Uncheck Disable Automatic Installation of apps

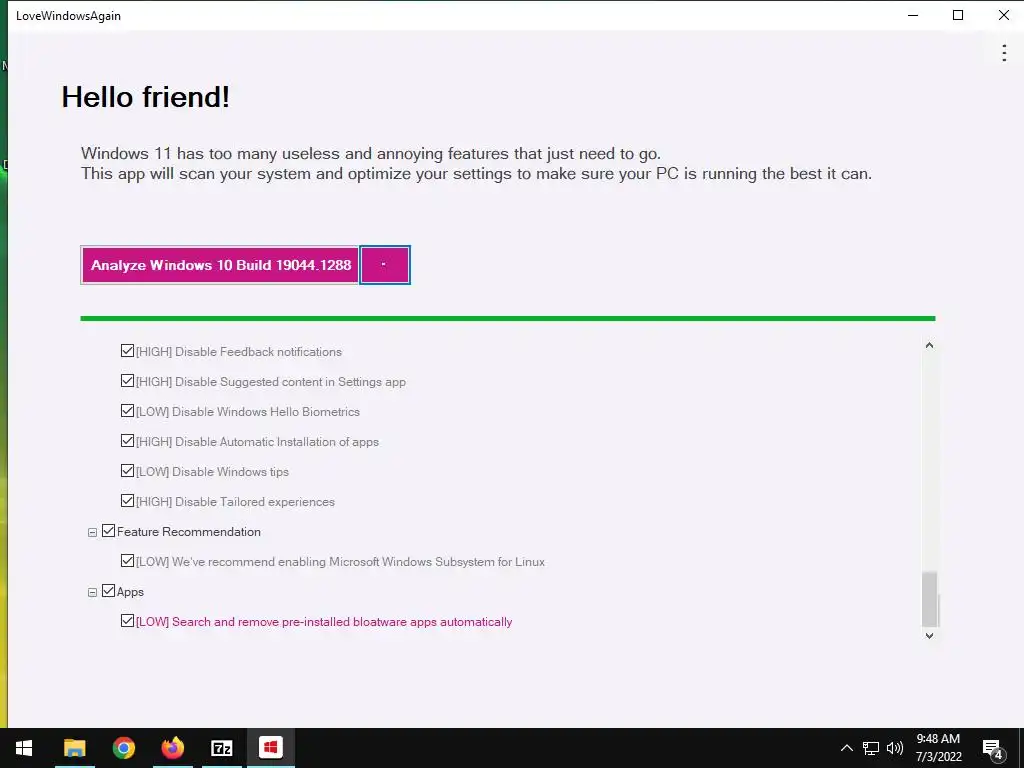[x=127, y=441]
